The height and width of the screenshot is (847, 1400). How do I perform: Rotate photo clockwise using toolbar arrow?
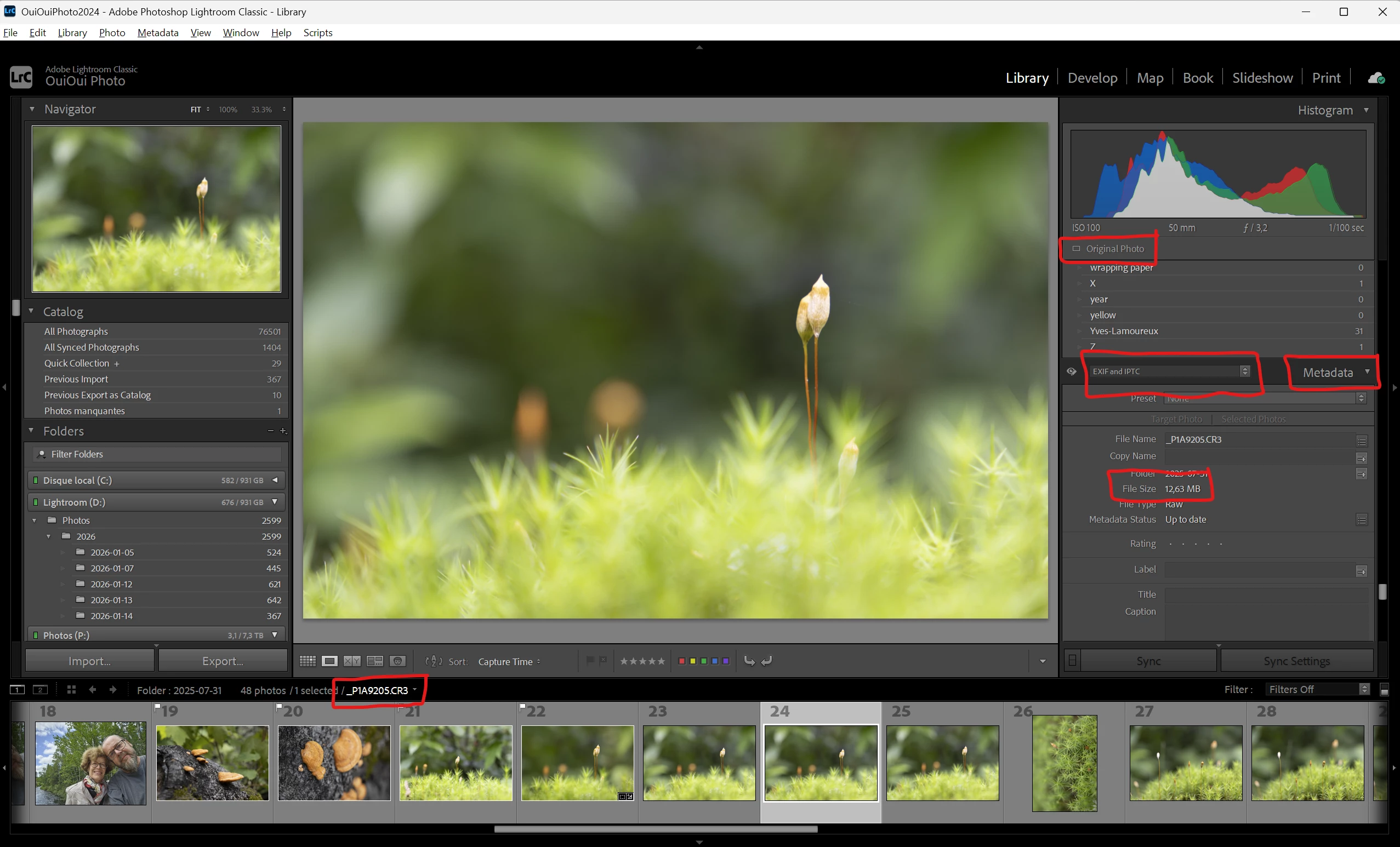click(x=767, y=661)
